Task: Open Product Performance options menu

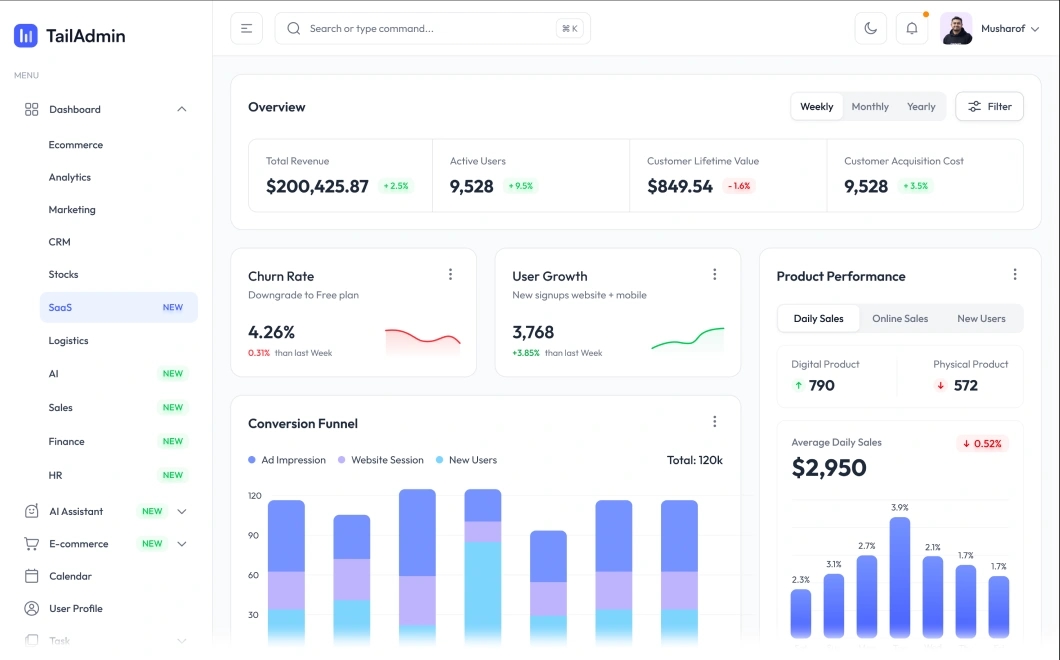Action: point(1015,275)
